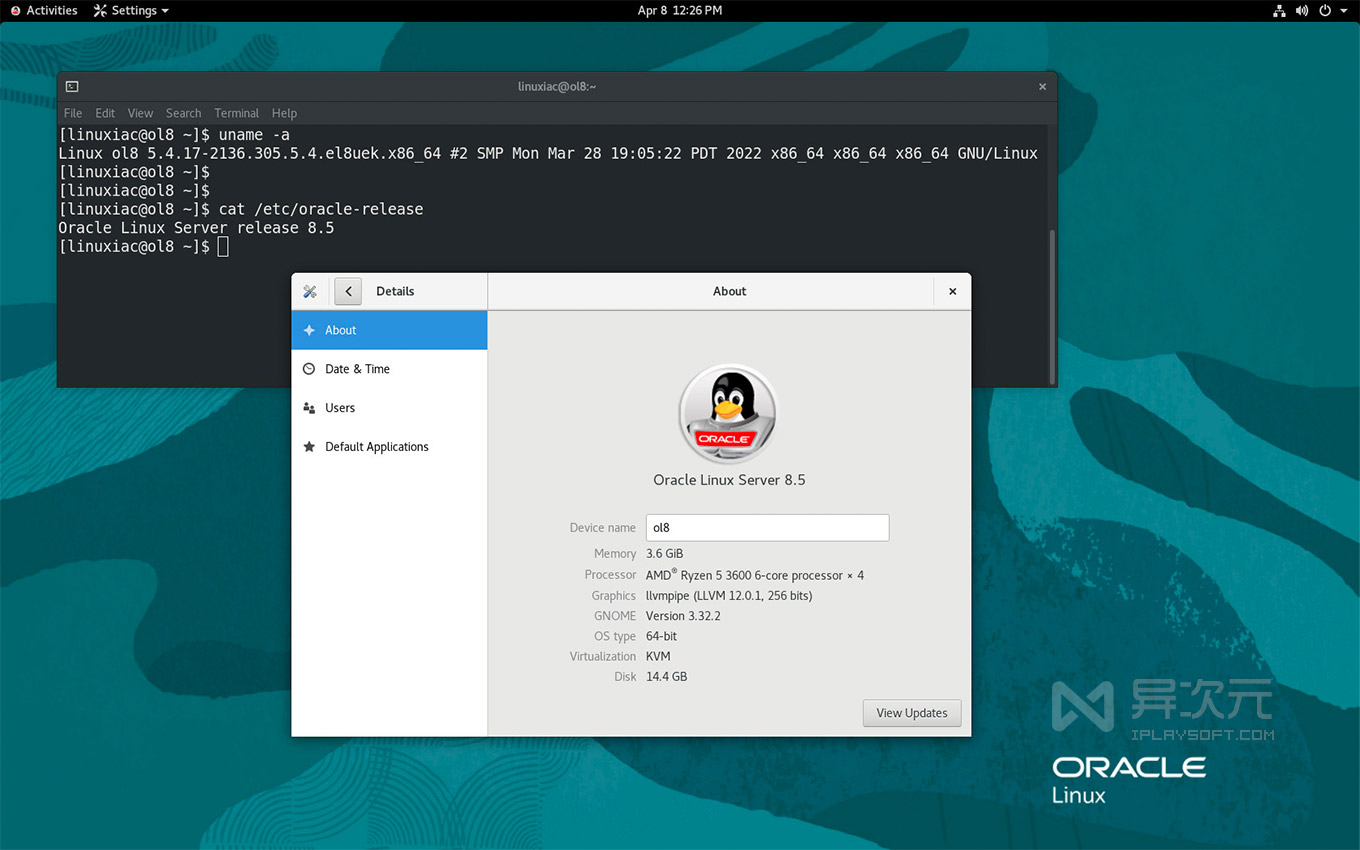Close the linuxiac@ol8 terminal window
Viewport: 1360px width, 850px height.
point(1042,87)
